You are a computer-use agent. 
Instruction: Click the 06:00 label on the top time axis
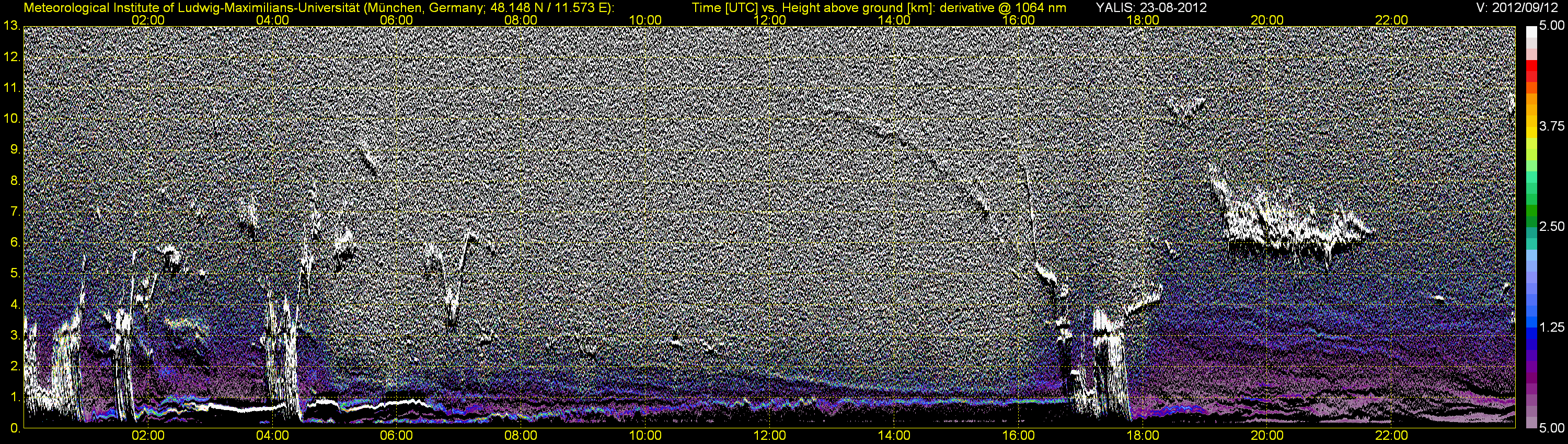tap(396, 20)
